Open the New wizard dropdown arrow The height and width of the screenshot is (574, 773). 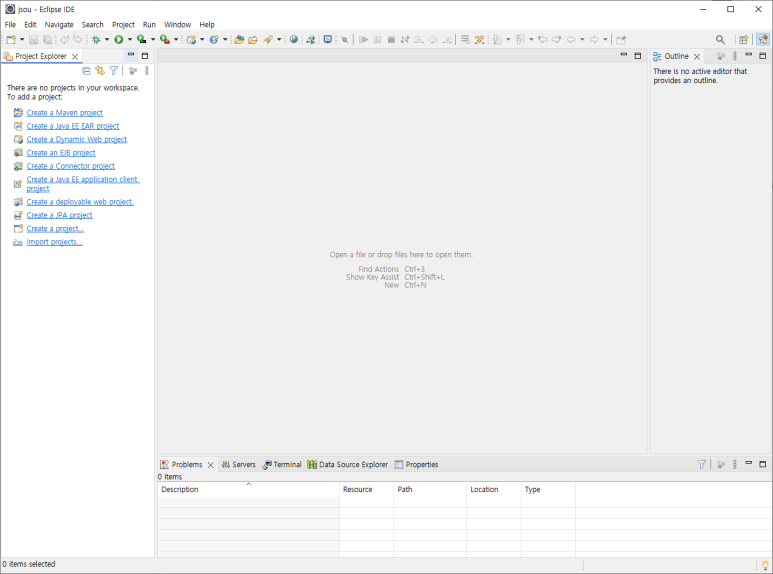22,39
